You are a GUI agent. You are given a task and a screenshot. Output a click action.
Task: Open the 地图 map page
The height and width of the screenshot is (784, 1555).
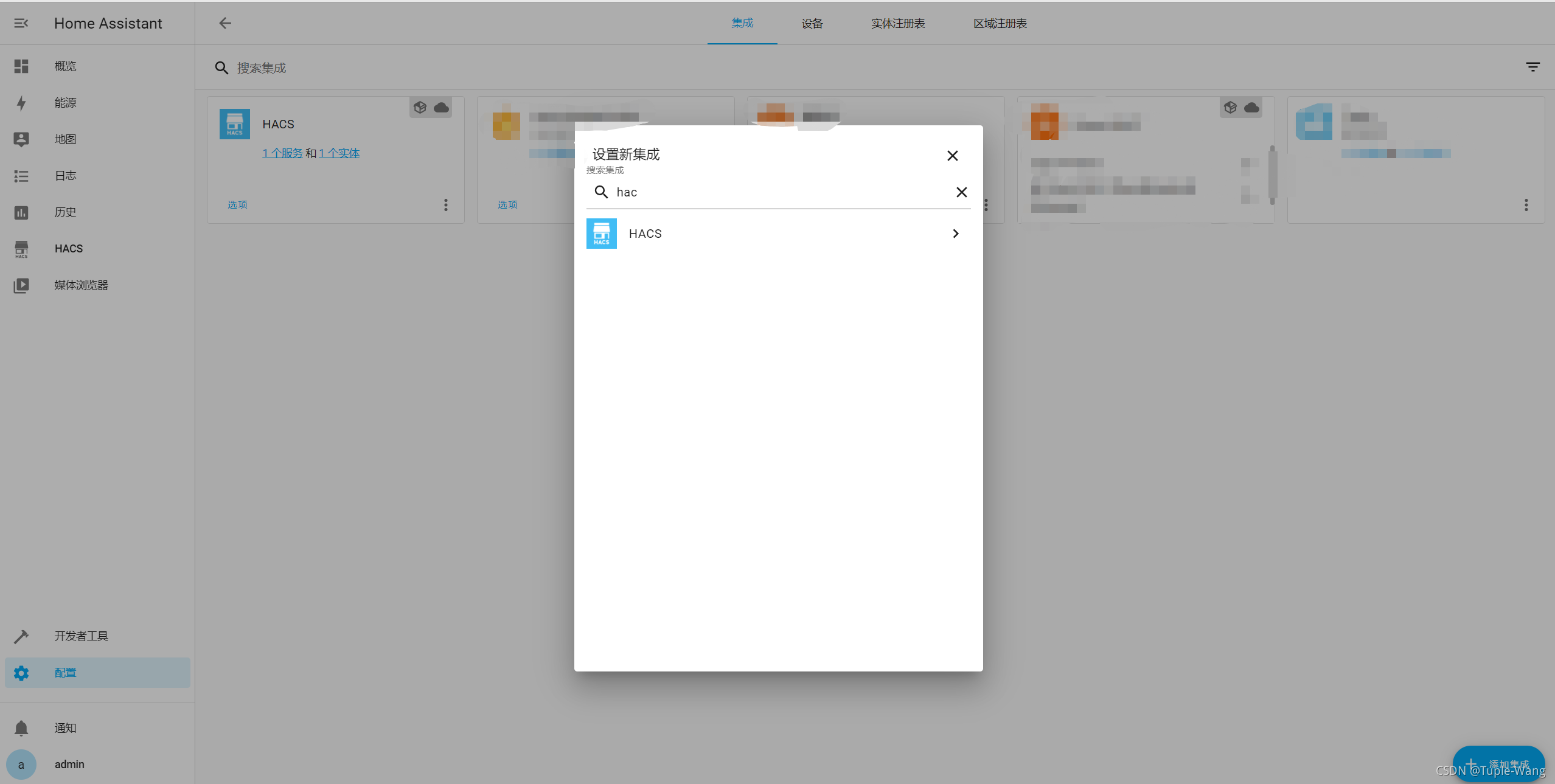65,139
